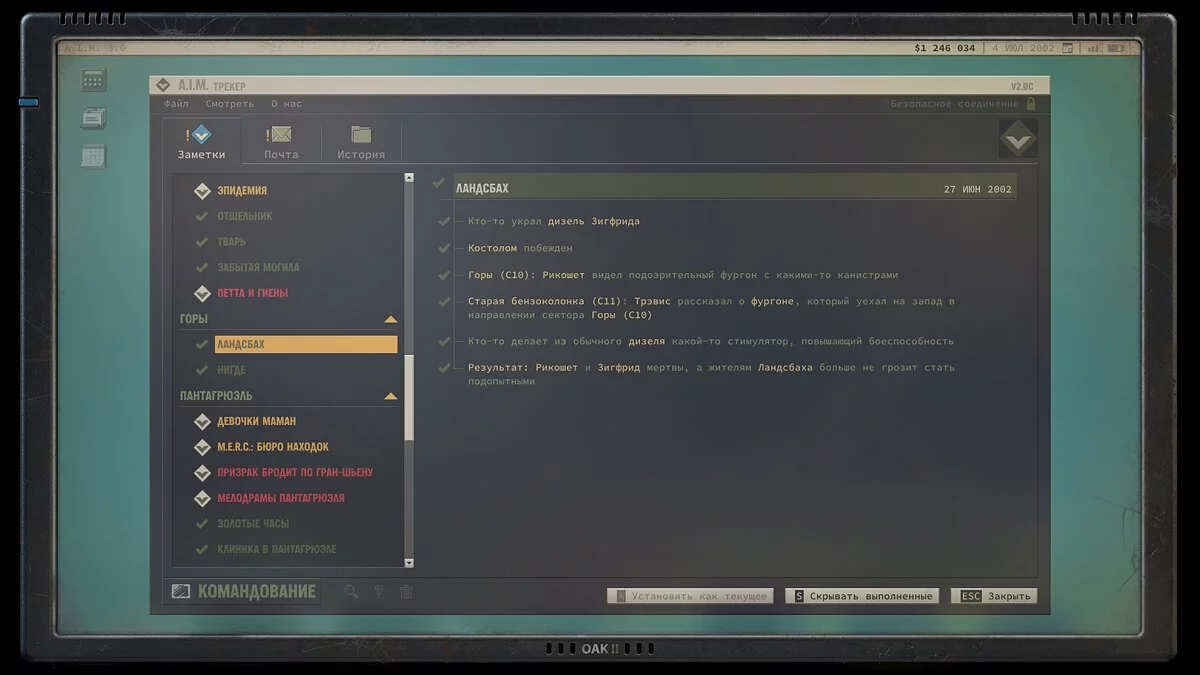Select the completed quest НИГДЕ
This screenshot has width=1200, height=675.
coord(231,370)
